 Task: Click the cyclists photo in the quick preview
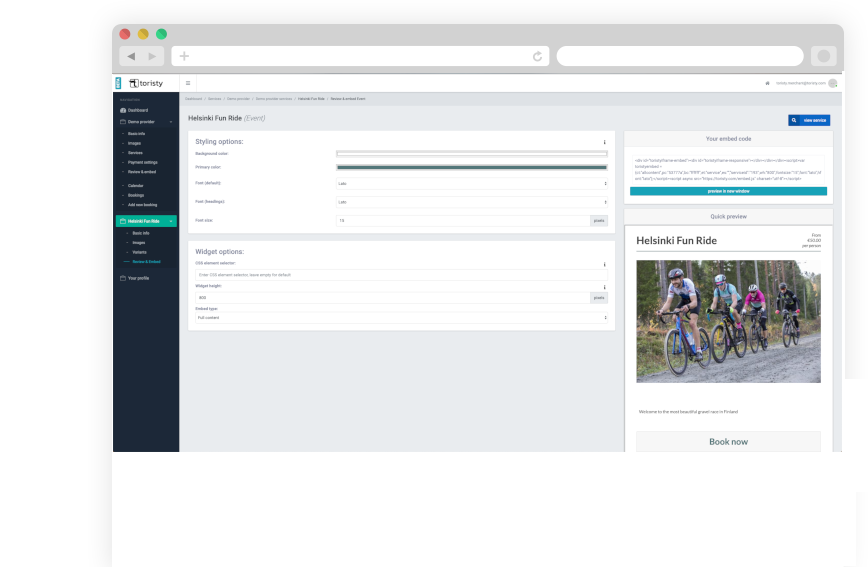tap(728, 321)
